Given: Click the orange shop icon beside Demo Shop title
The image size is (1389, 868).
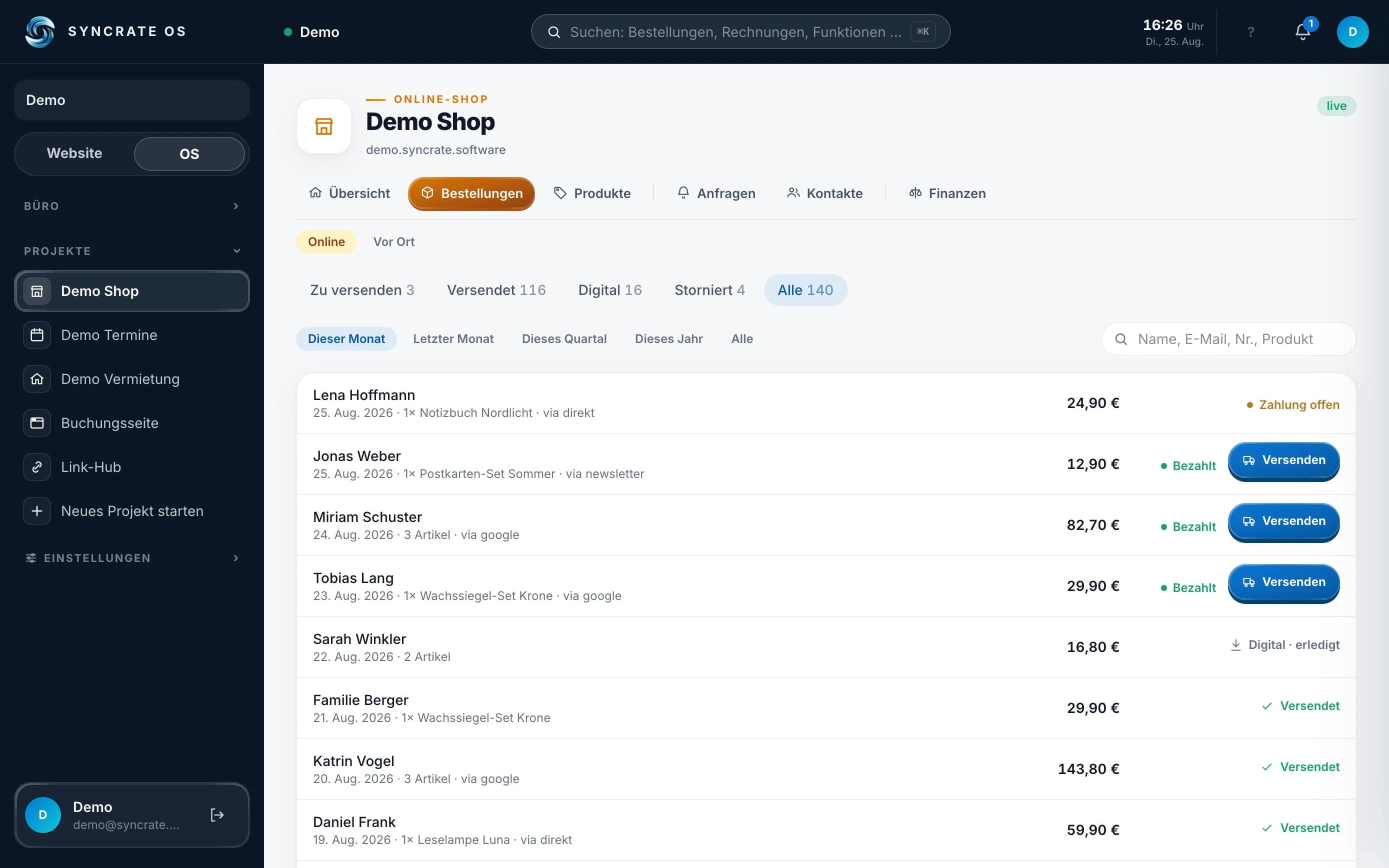Looking at the screenshot, I should pyautogui.click(x=323, y=126).
